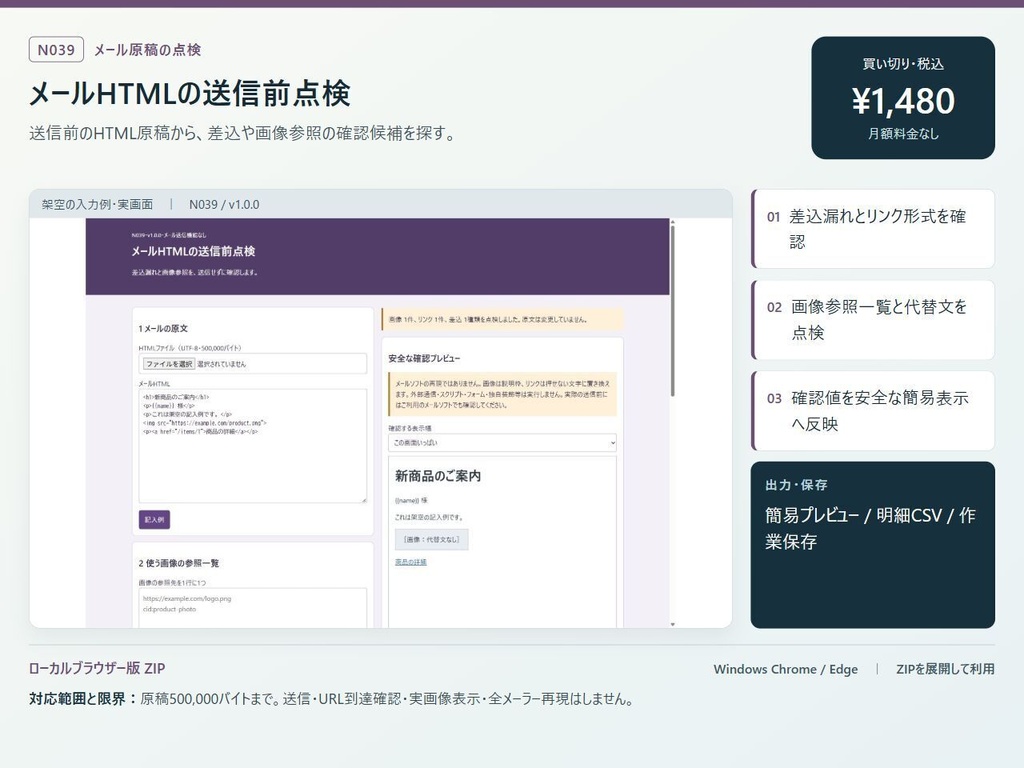This screenshot has width=1024, height=768.
Task: Click the Windows Chrome / Edge text
Action: pos(786,669)
